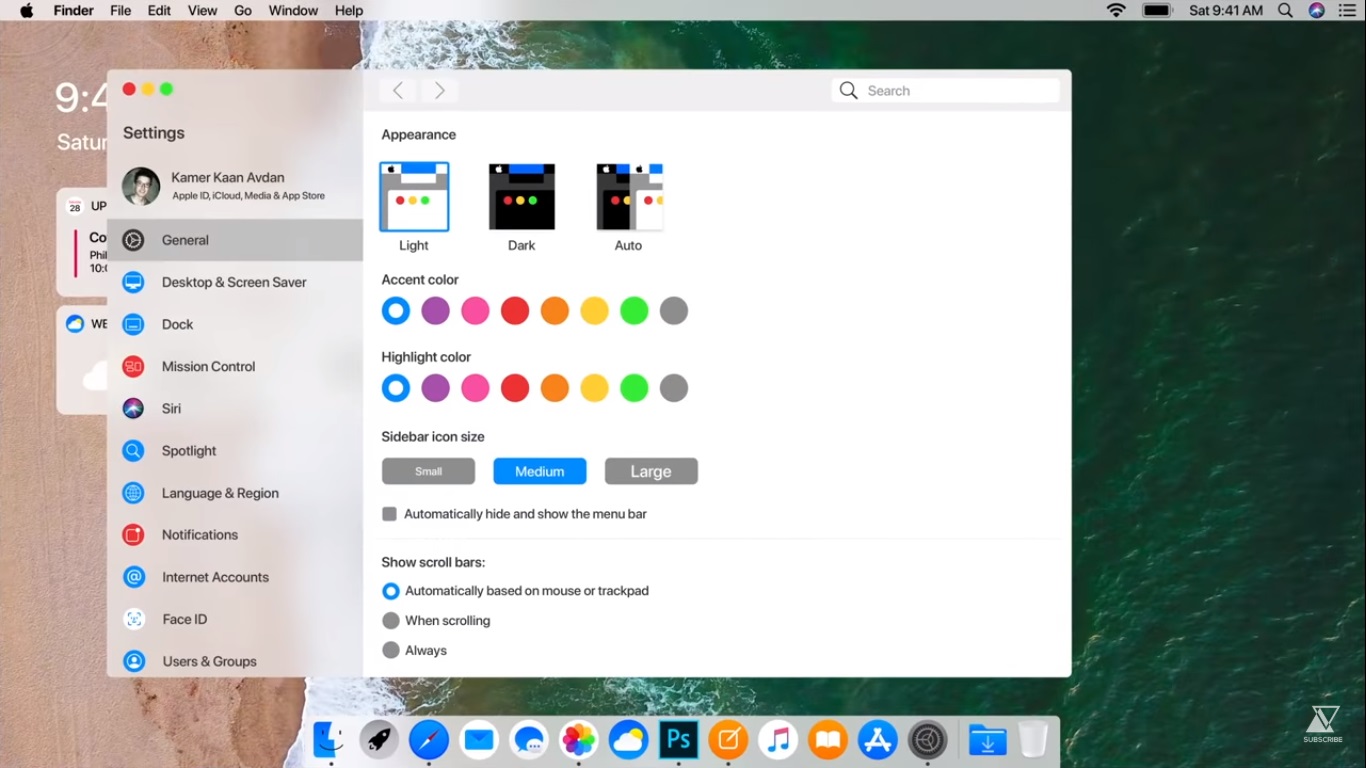Choose the graphite gray highlight color
Screen dimensions: 1366x768
point(674,388)
